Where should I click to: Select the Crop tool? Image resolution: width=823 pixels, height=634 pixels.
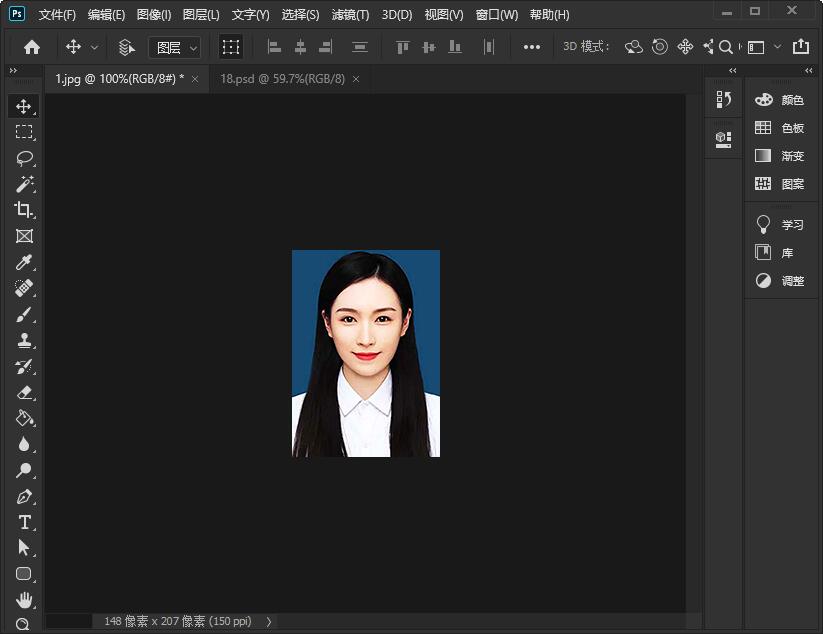click(x=24, y=210)
